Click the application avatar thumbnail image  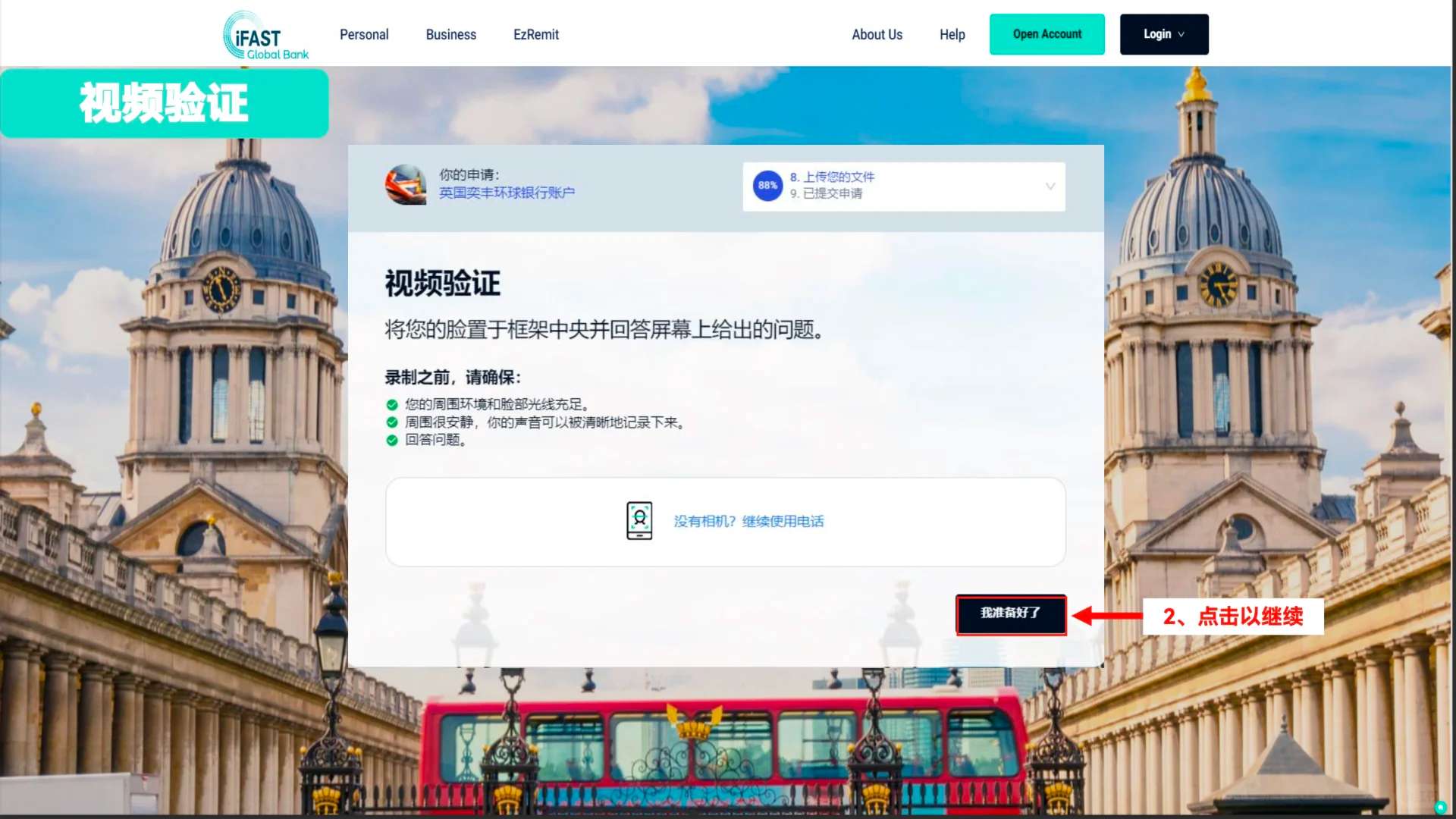coord(406,184)
